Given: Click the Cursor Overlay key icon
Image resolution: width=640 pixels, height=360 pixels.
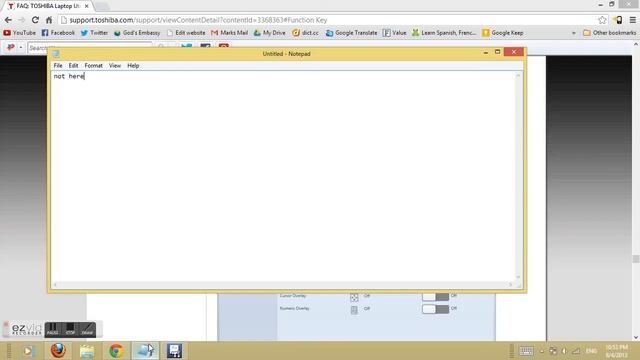Looking at the screenshot, I should tap(354, 297).
